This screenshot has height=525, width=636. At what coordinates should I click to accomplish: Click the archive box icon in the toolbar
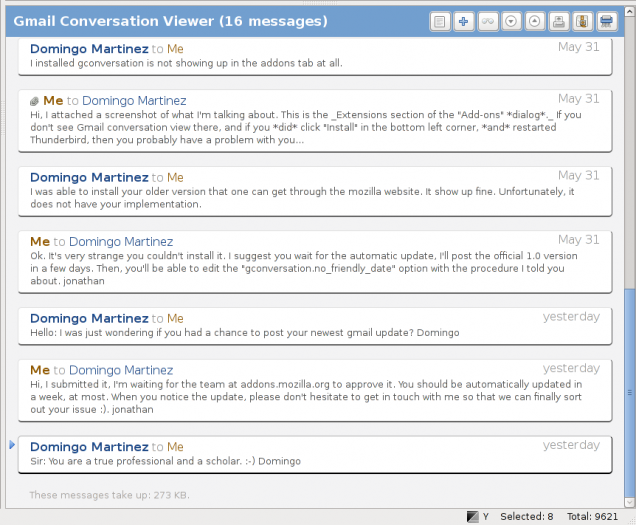tap(582, 22)
